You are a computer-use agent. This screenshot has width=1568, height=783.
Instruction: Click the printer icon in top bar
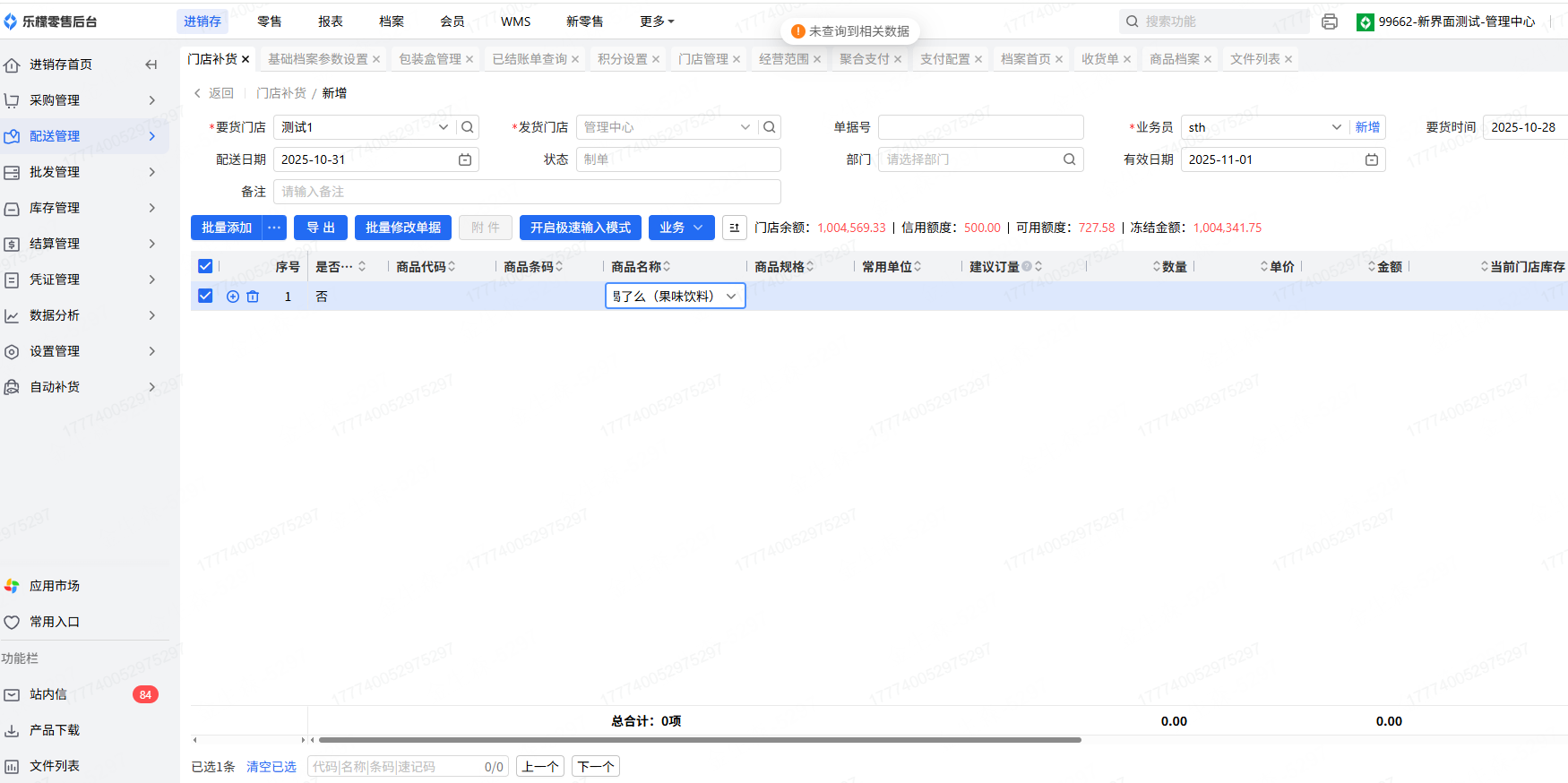(x=1330, y=22)
